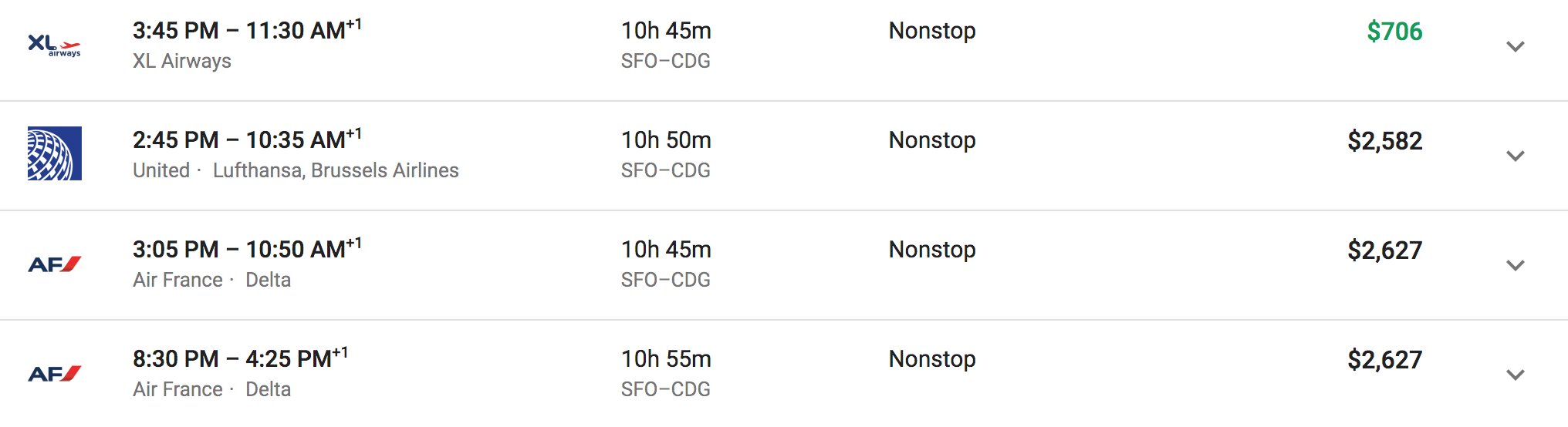Click Lufthansa, Brussels Airlines codeshare text
The image size is (1568, 427).
[336, 170]
